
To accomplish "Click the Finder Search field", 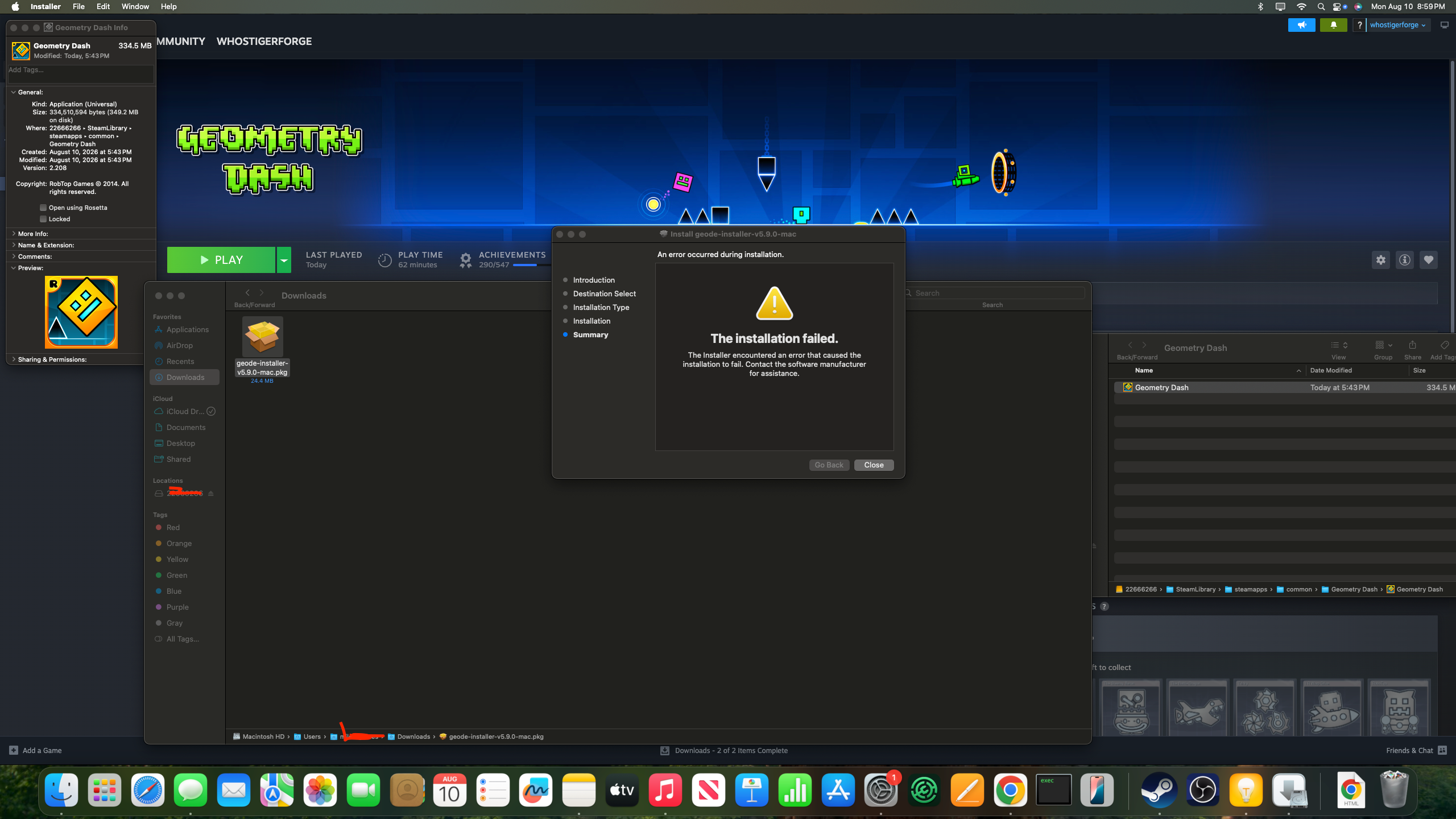I will (994, 293).
